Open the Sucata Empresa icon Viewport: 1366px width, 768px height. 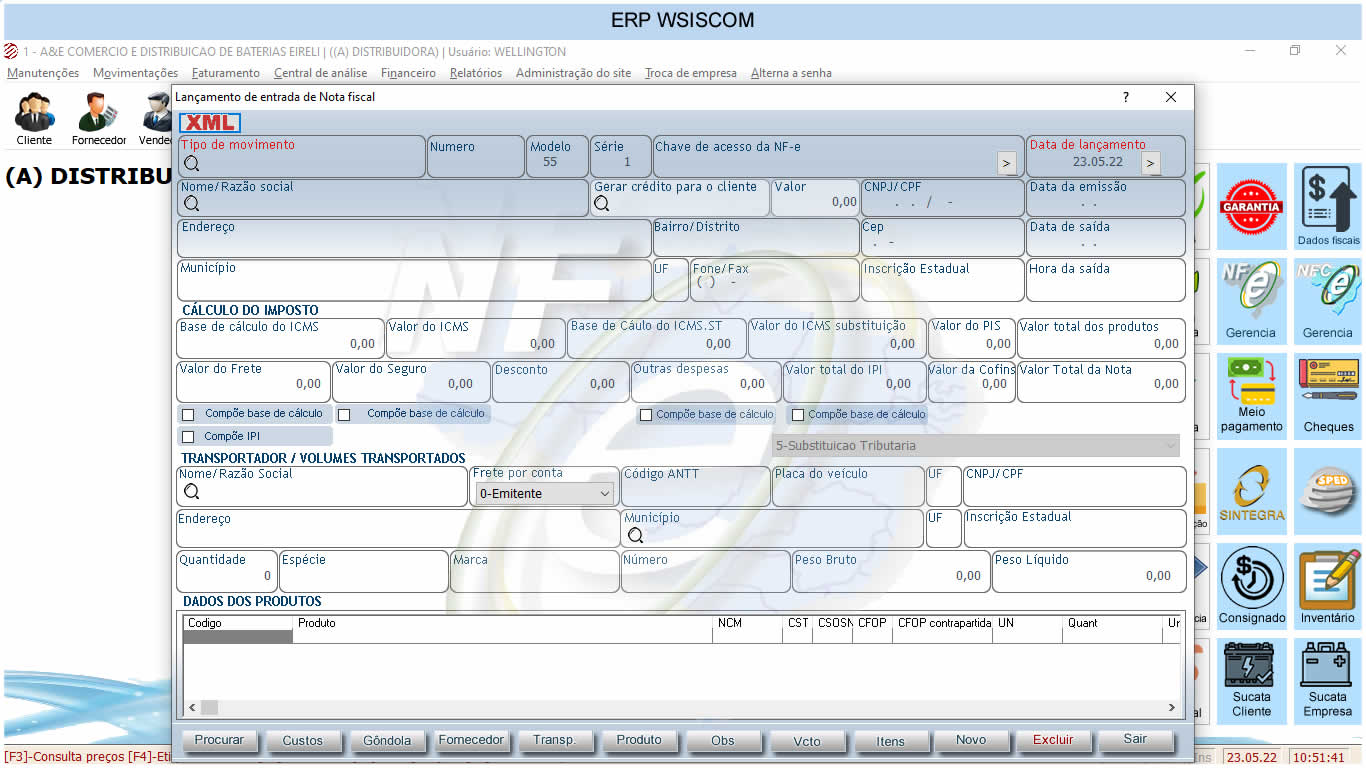[1328, 680]
